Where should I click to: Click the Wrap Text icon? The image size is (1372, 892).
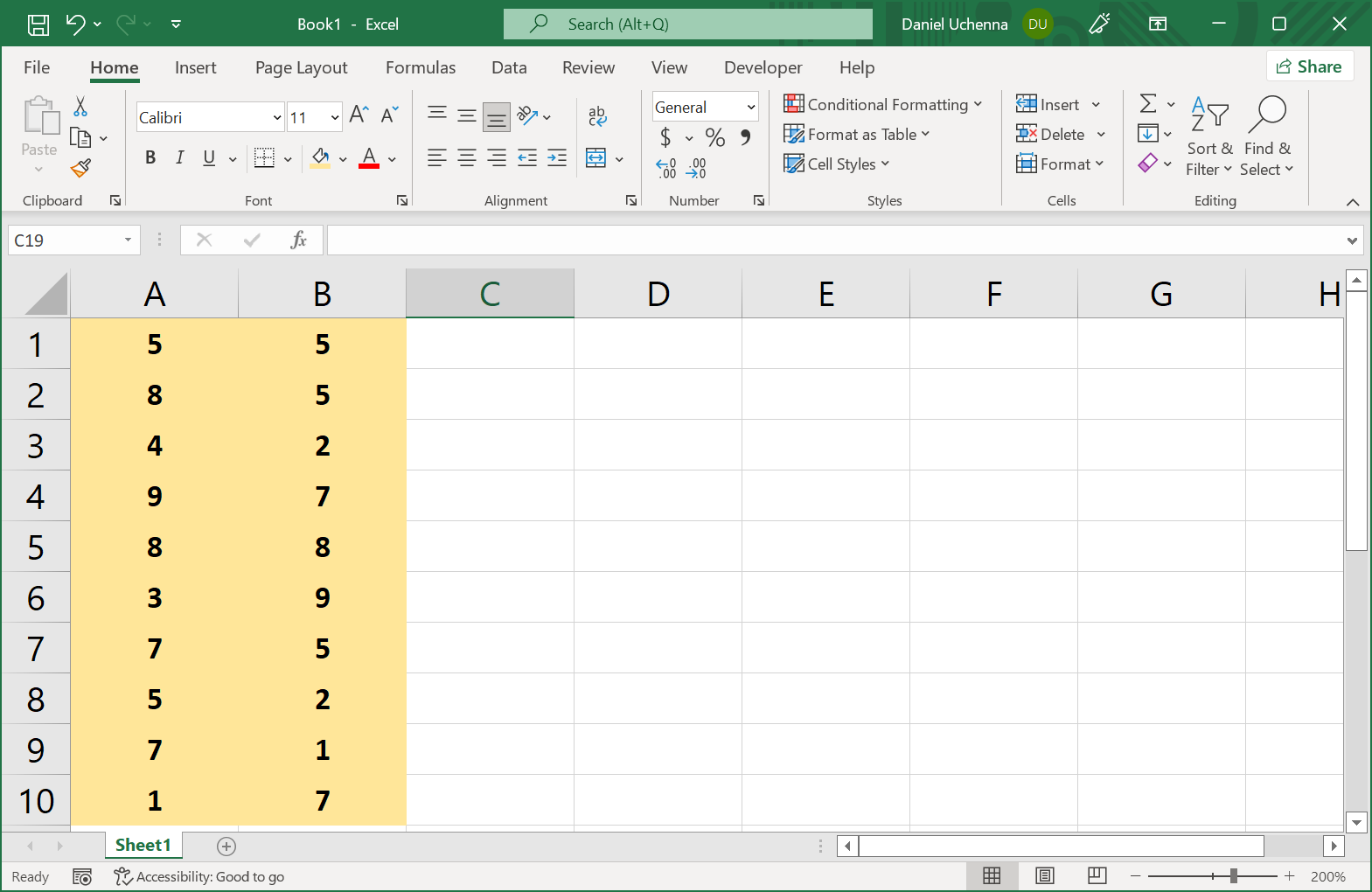click(x=597, y=115)
